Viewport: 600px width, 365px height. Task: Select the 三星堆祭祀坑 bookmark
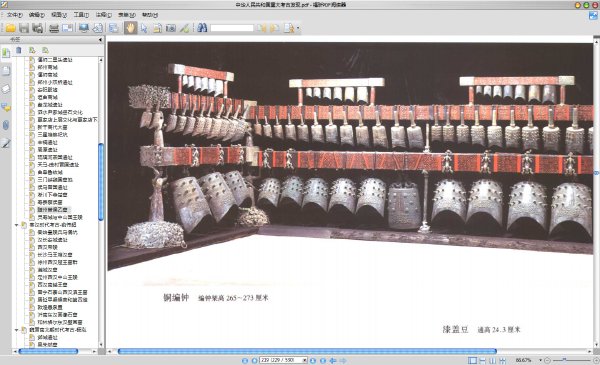pyautogui.click(x=52, y=135)
